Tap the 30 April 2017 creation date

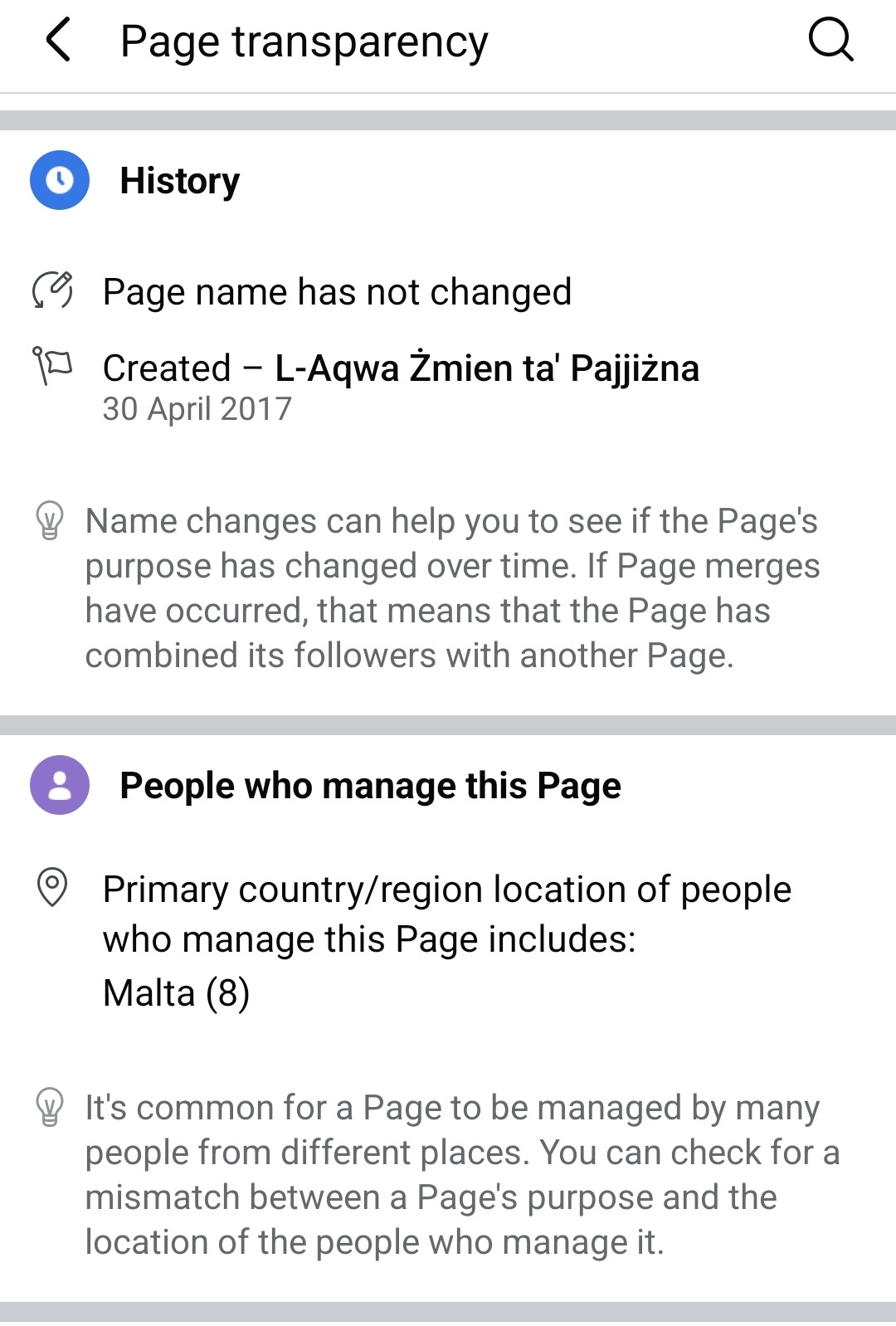(197, 409)
